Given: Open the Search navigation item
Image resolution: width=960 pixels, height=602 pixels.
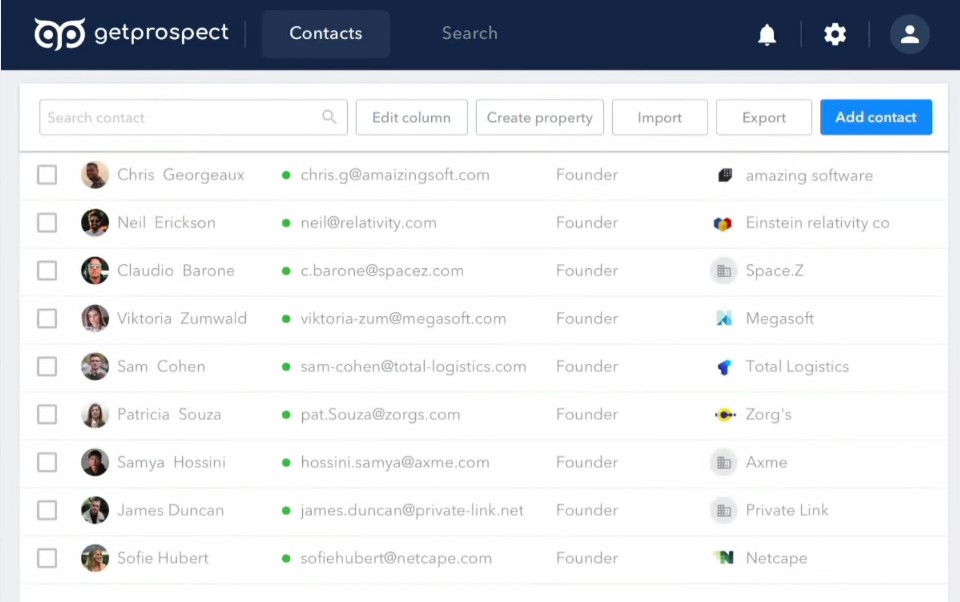Looking at the screenshot, I should (x=469, y=33).
